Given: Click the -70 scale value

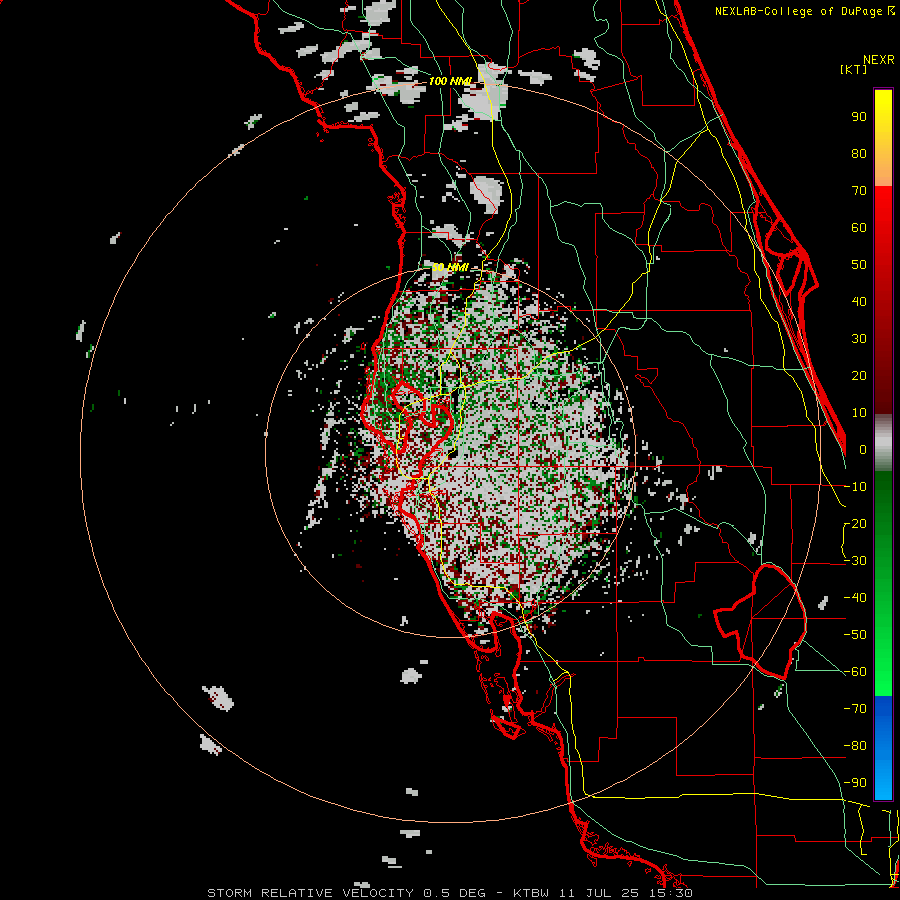Looking at the screenshot, I should tap(855, 709).
